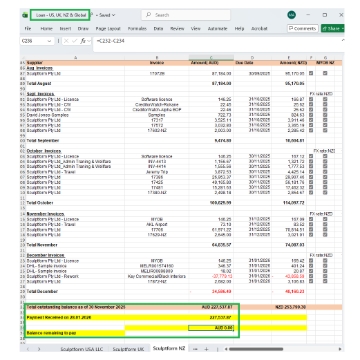Toggle column F checkbox for MEL/R001574160 DHL row
Screen dimensions: 360x360
311,266
